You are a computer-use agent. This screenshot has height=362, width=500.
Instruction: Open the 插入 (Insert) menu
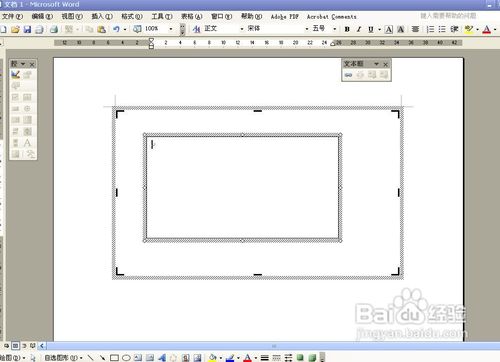(102, 16)
